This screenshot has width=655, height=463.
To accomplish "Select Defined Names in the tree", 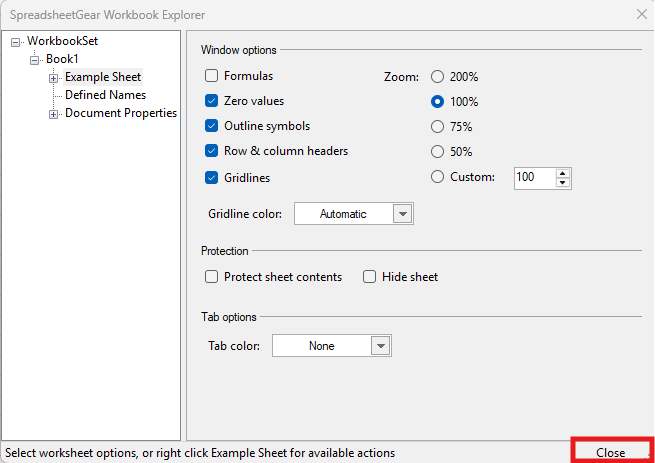I will pyautogui.click(x=105, y=95).
